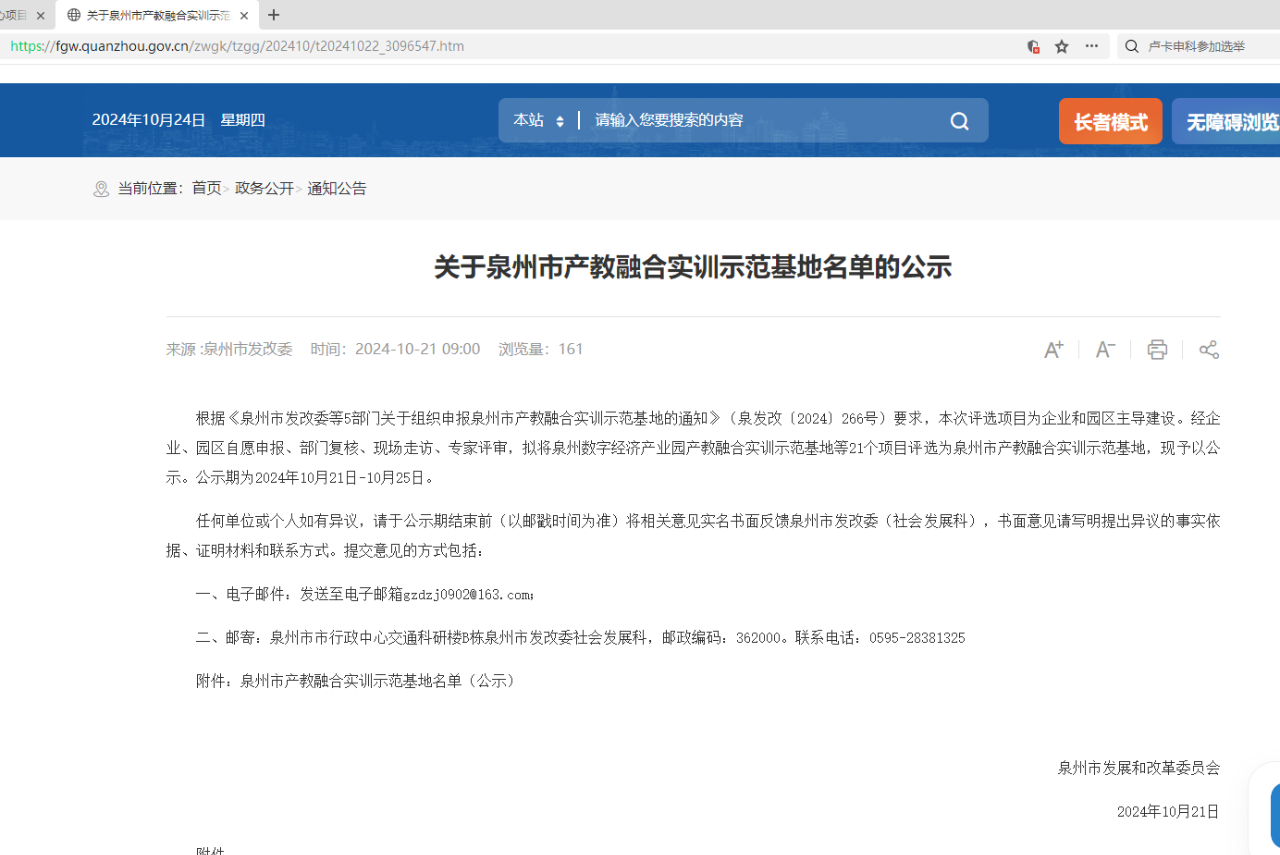Open browser three-dot more menu

click(x=1091, y=46)
